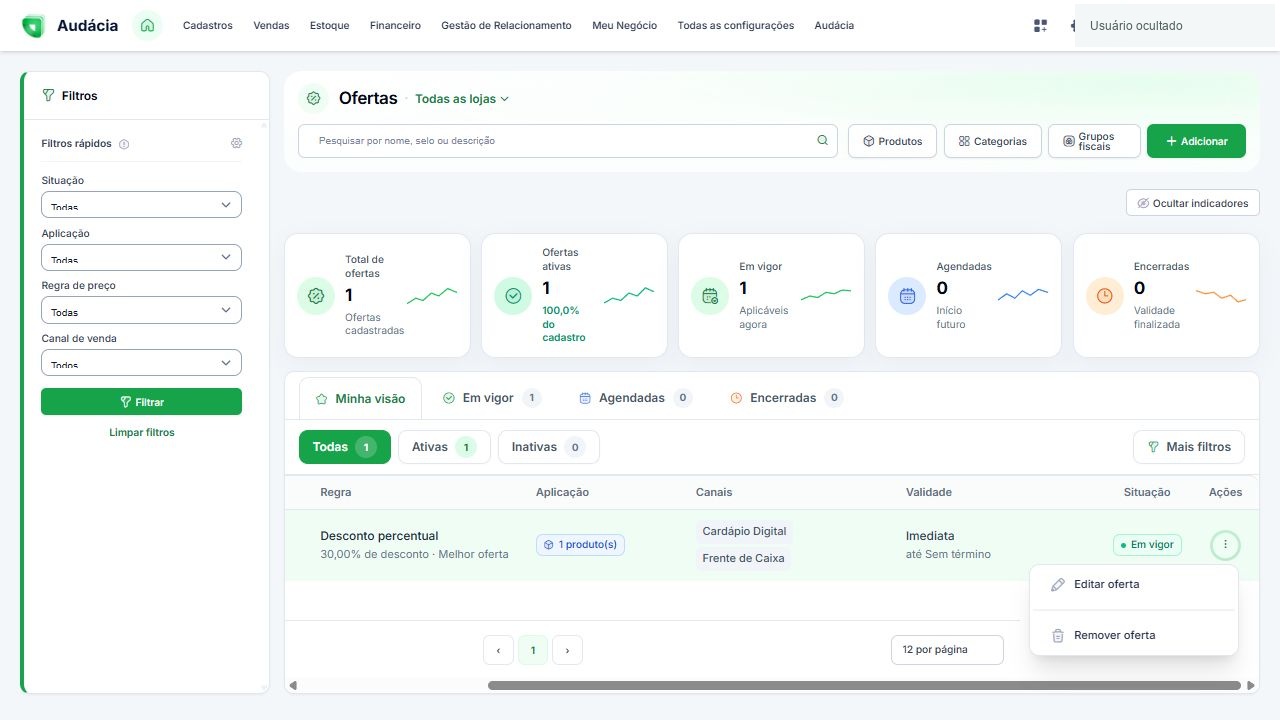
Task: Click the Limpar filtros link
Action: tap(142, 433)
